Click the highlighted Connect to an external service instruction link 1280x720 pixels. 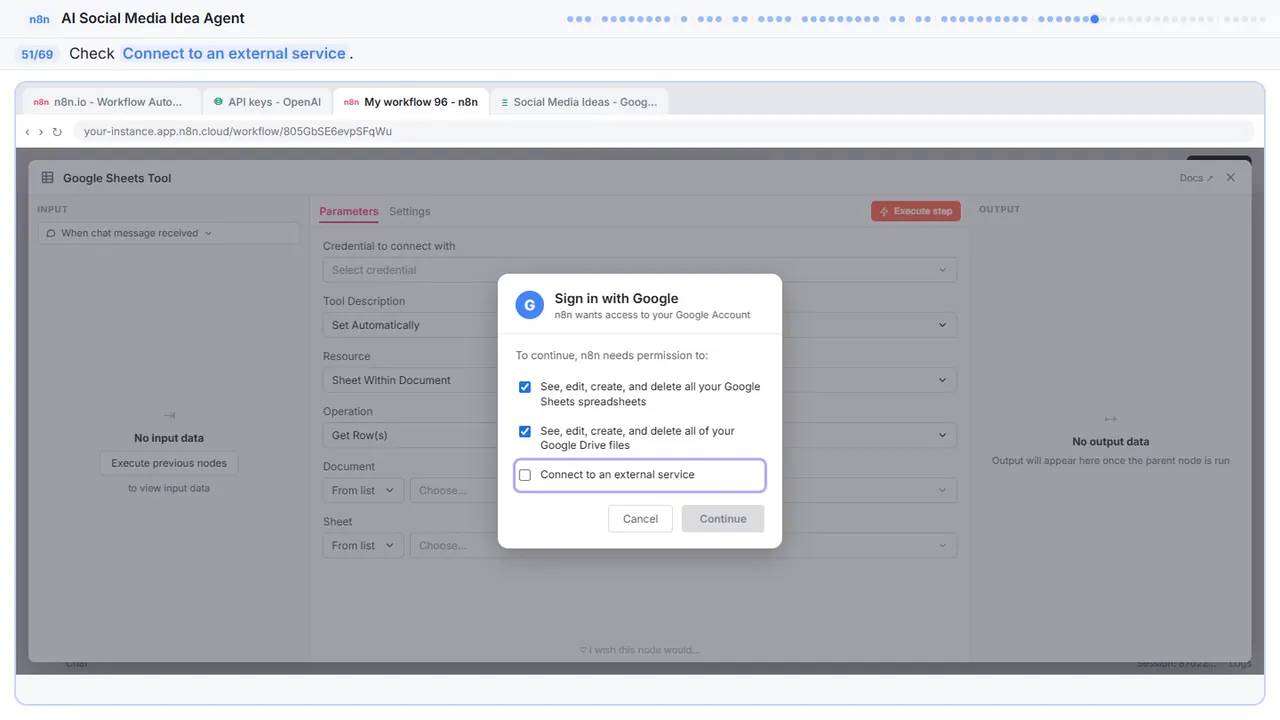coord(234,54)
